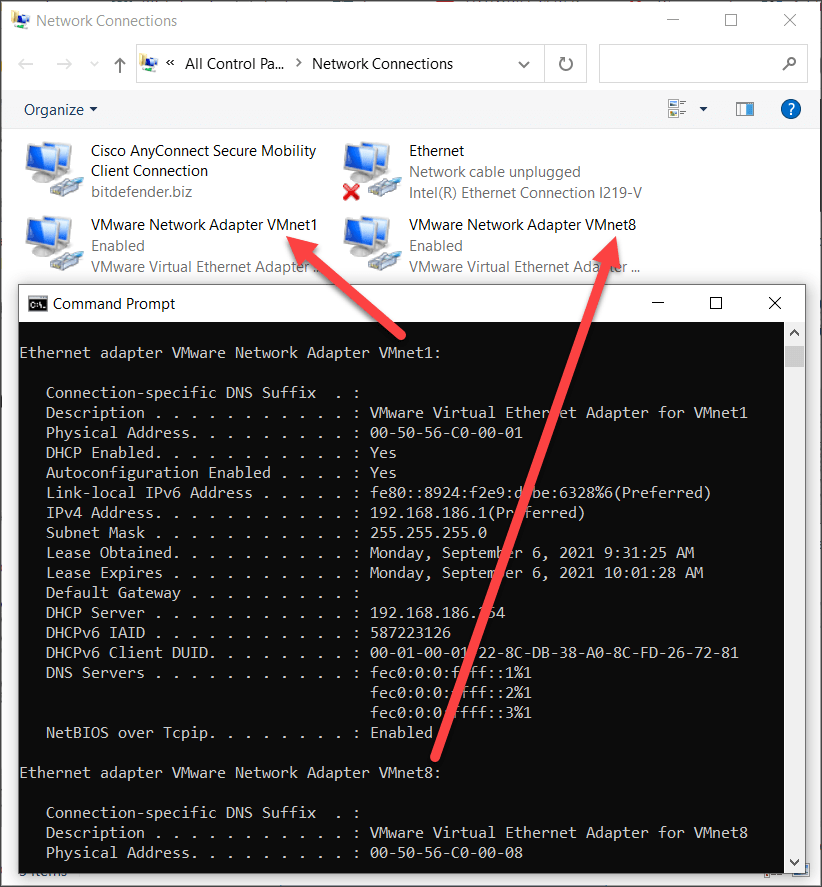Close the Command Prompt window
This screenshot has height=887, width=822.
[774, 303]
